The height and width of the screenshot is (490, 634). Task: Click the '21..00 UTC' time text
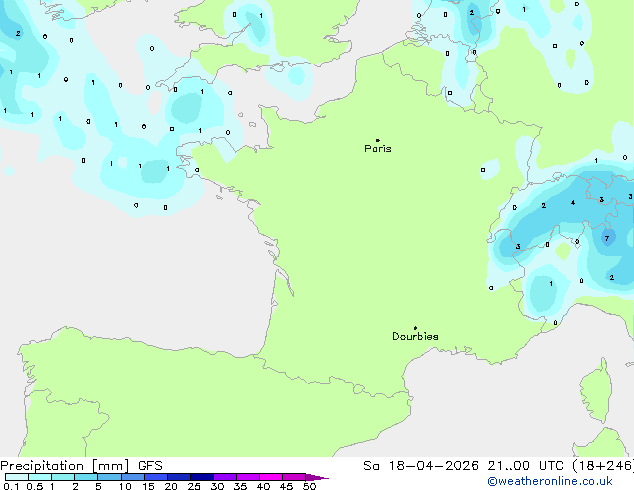click(x=525, y=466)
